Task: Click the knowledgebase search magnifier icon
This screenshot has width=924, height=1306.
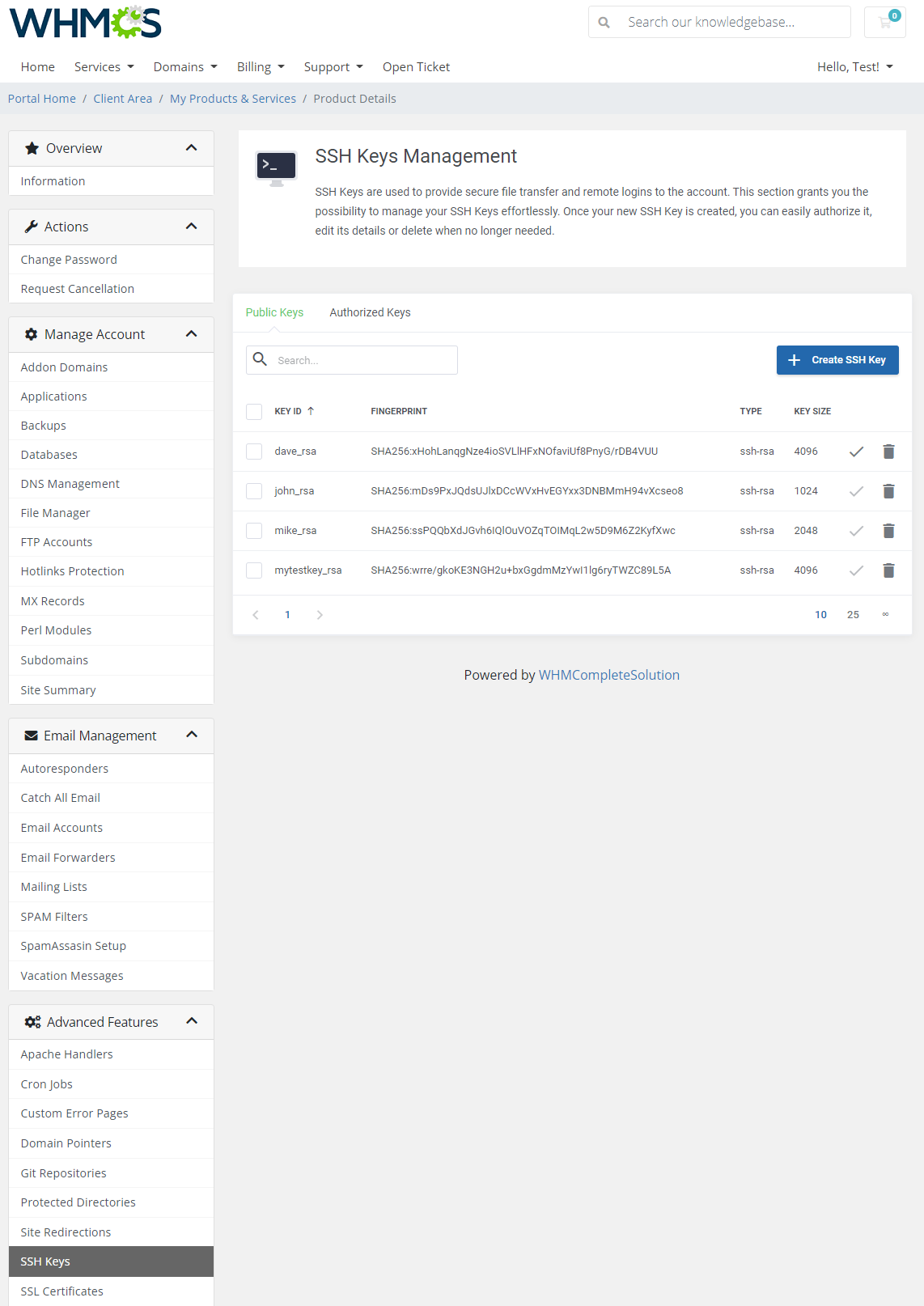Action: pos(604,23)
